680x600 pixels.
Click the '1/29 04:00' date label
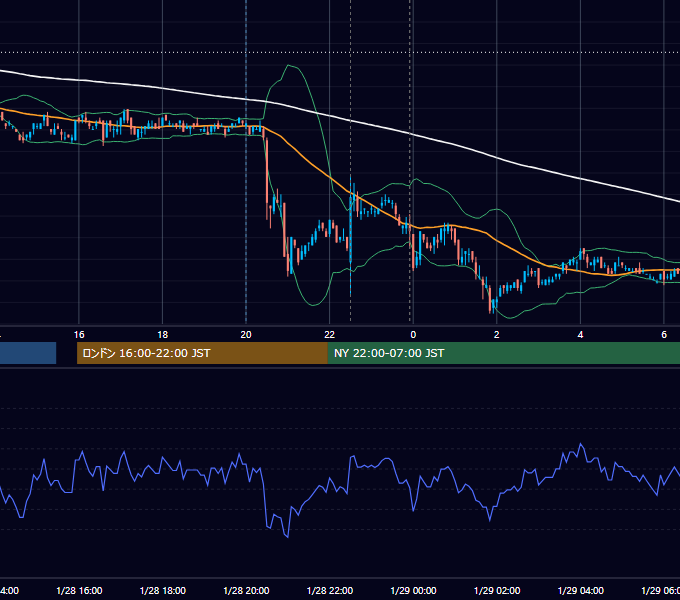coord(581,590)
